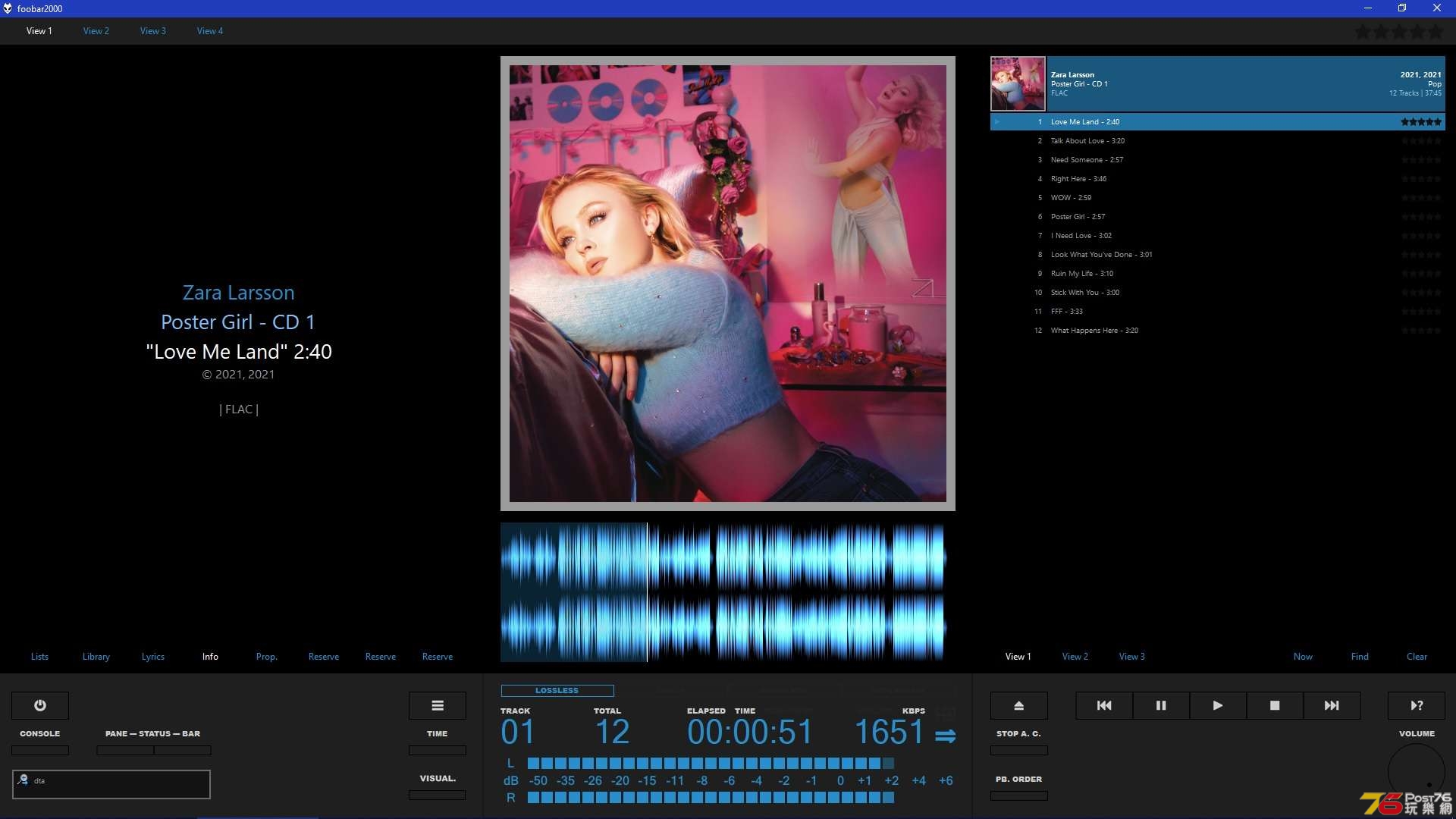This screenshot has height=819, width=1456.
Task: Select playlist View 3 tab
Action: click(1132, 657)
